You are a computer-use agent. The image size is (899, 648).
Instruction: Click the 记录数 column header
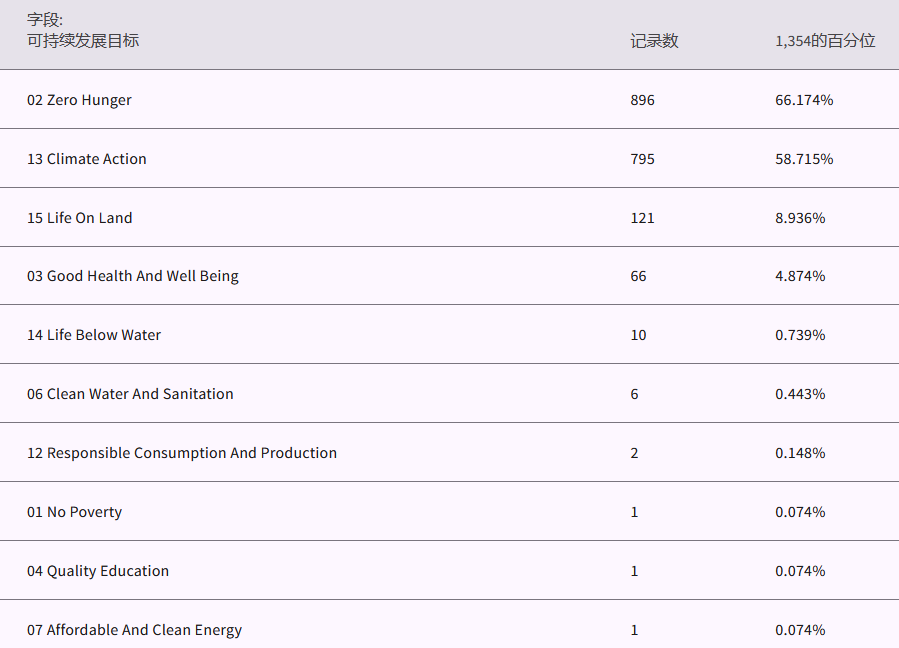point(654,41)
